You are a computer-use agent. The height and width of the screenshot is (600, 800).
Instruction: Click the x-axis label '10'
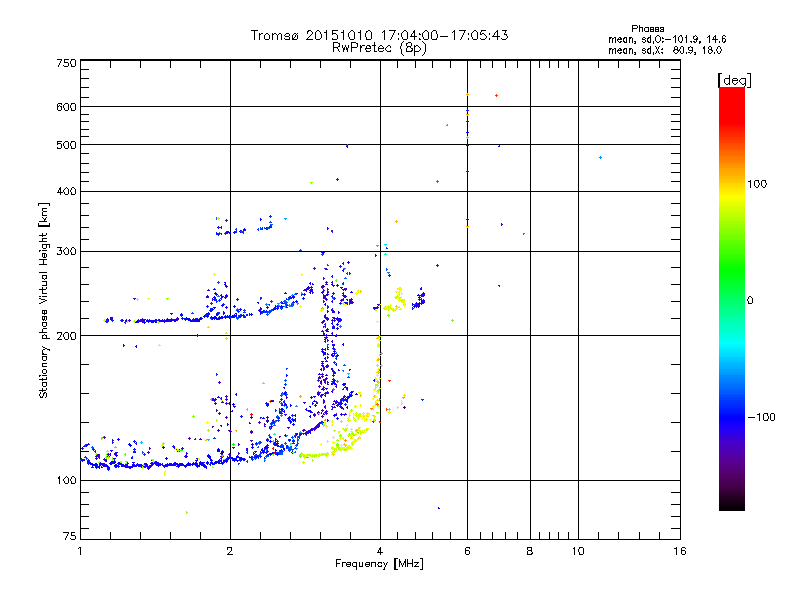tap(578, 551)
